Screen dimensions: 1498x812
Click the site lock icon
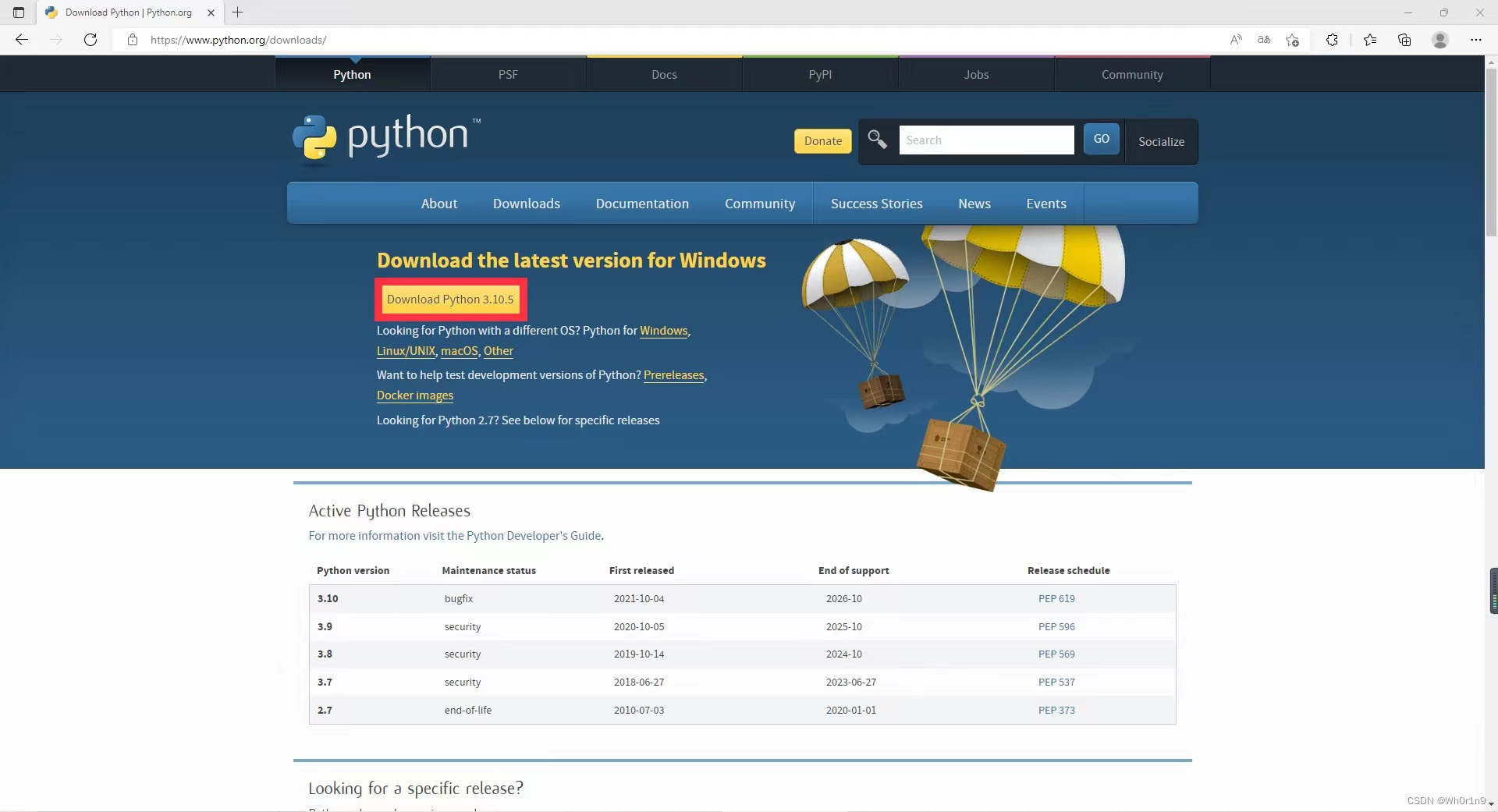133,40
